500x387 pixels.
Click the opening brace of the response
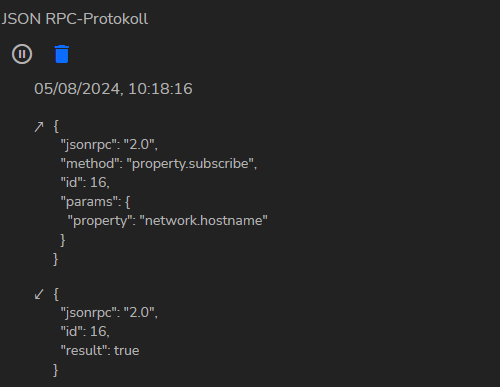point(56,294)
